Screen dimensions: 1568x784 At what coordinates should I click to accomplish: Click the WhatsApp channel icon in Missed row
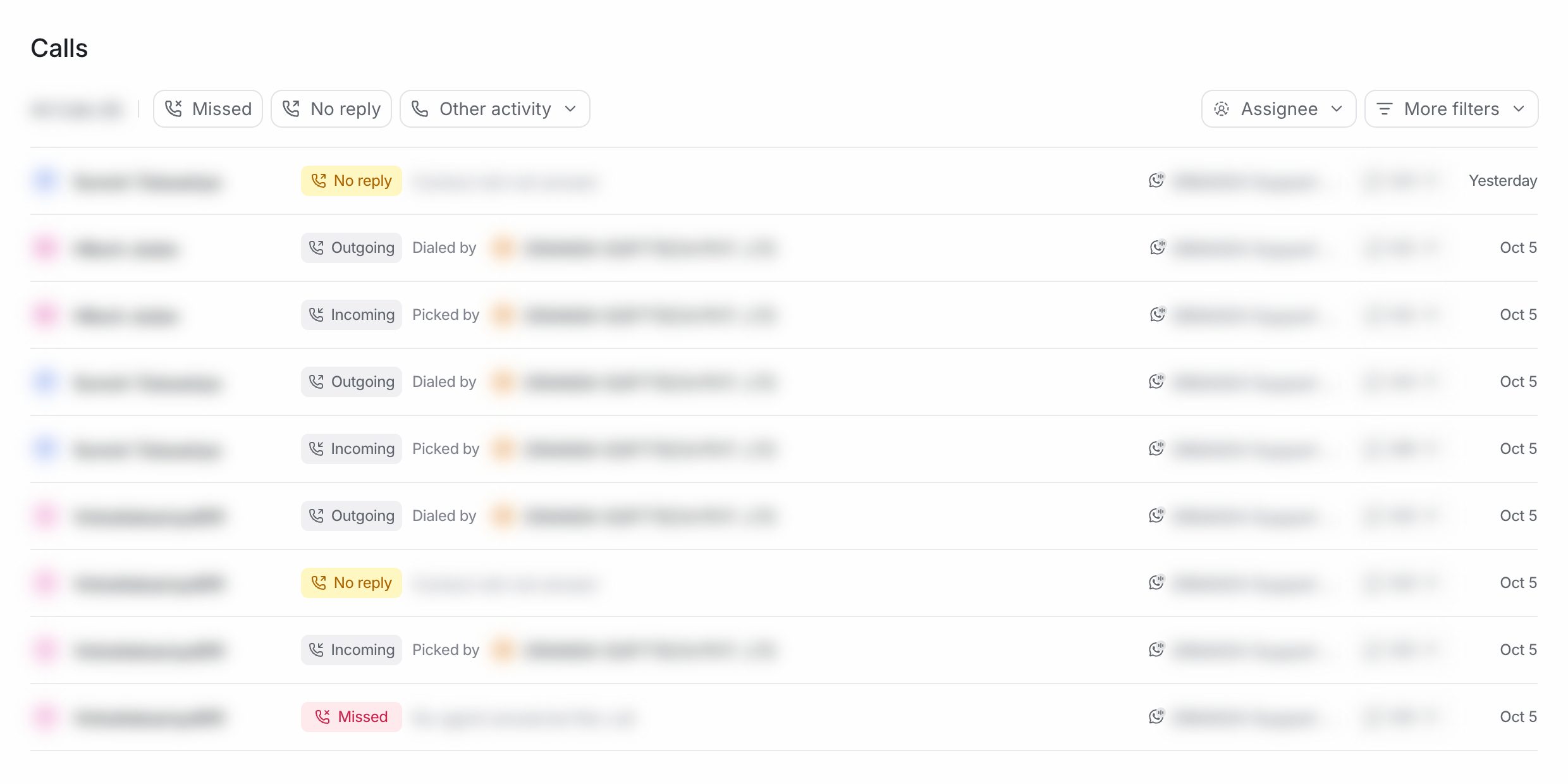(1156, 717)
